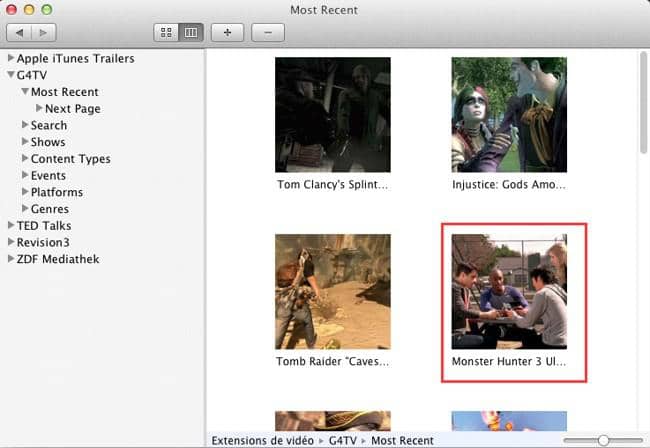Viewport: 650px width, 448px height.
Task: Select Revision3 in the sidebar
Action: coord(43,242)
